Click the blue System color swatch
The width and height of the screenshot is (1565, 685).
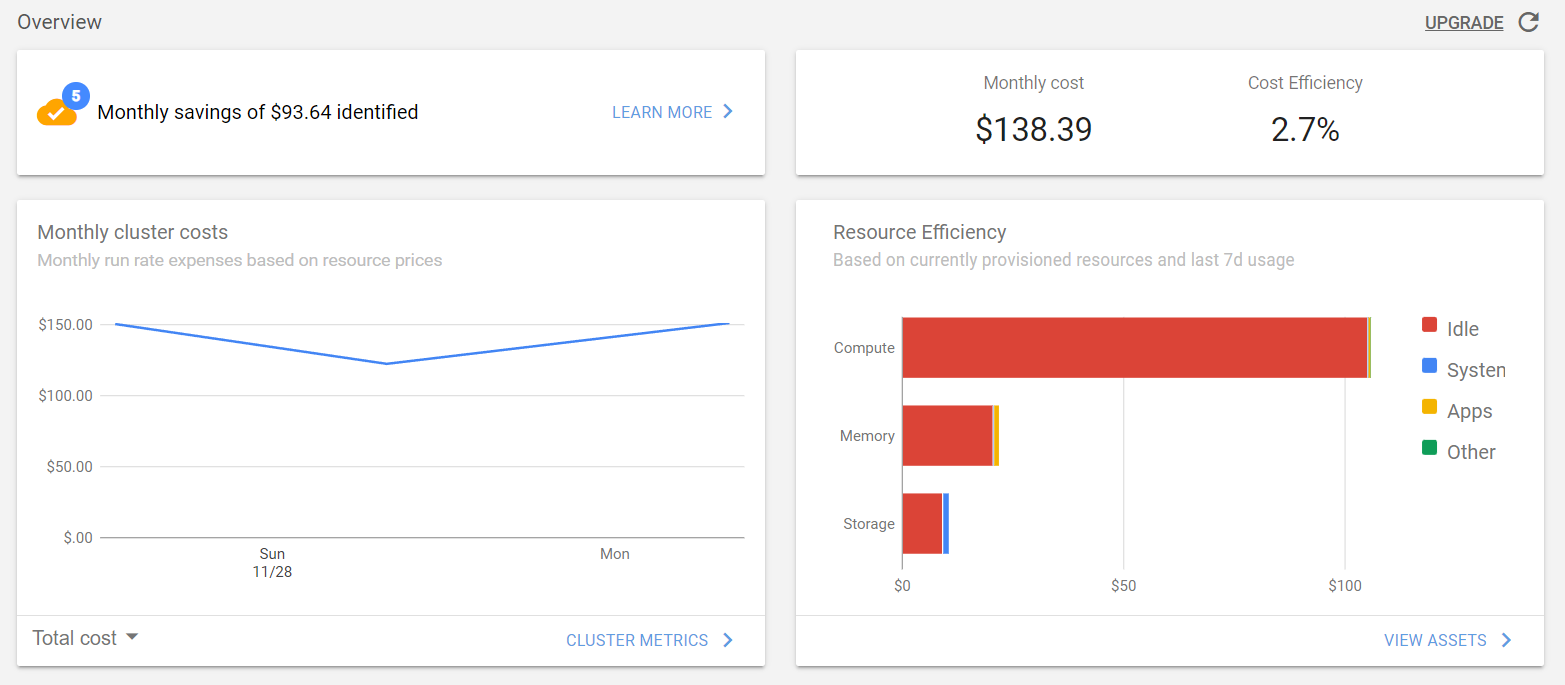(1430, 368)
